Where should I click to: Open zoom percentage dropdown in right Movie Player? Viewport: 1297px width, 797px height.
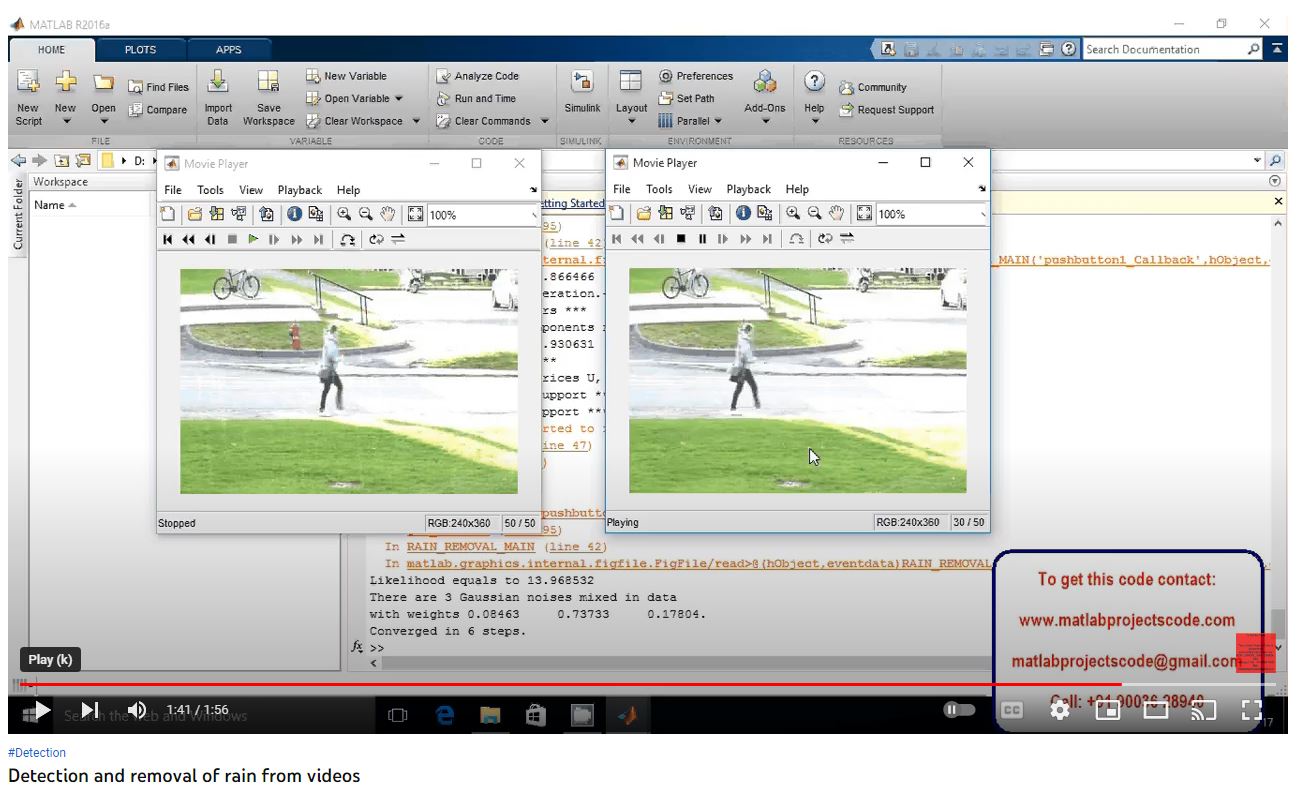(982, 214)
